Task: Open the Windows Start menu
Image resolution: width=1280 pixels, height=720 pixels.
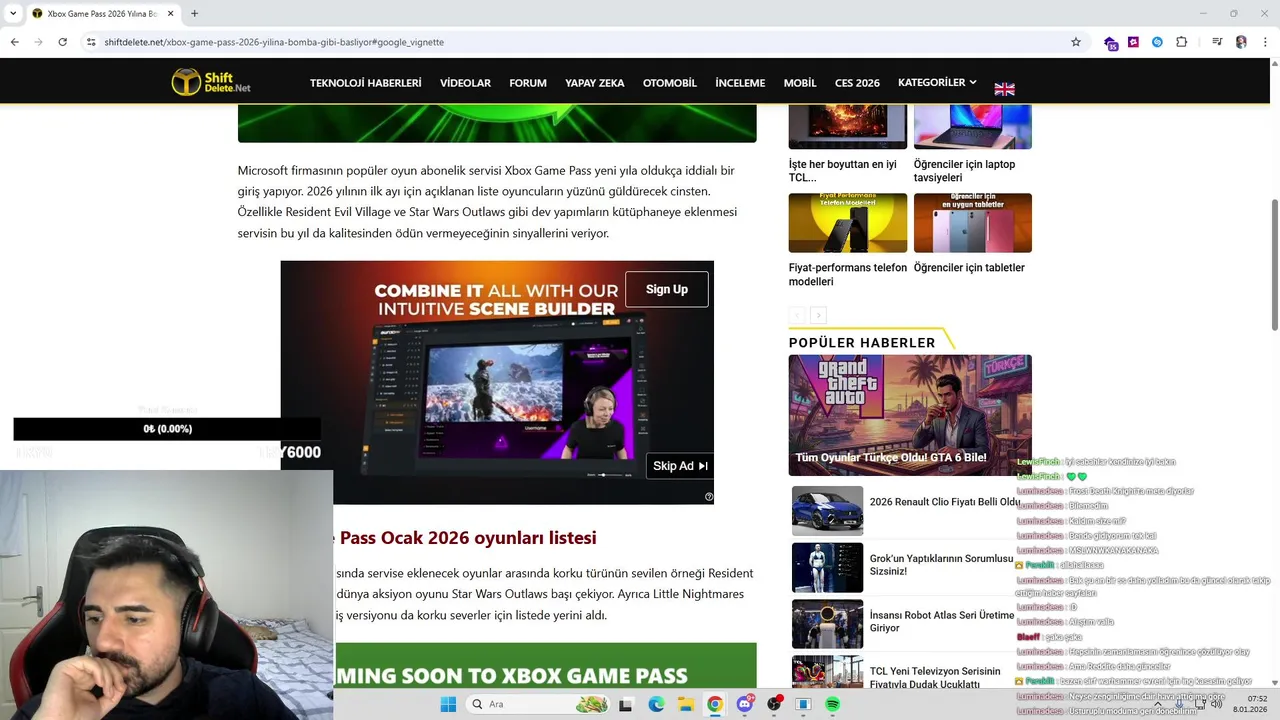Action: [448, 704]
